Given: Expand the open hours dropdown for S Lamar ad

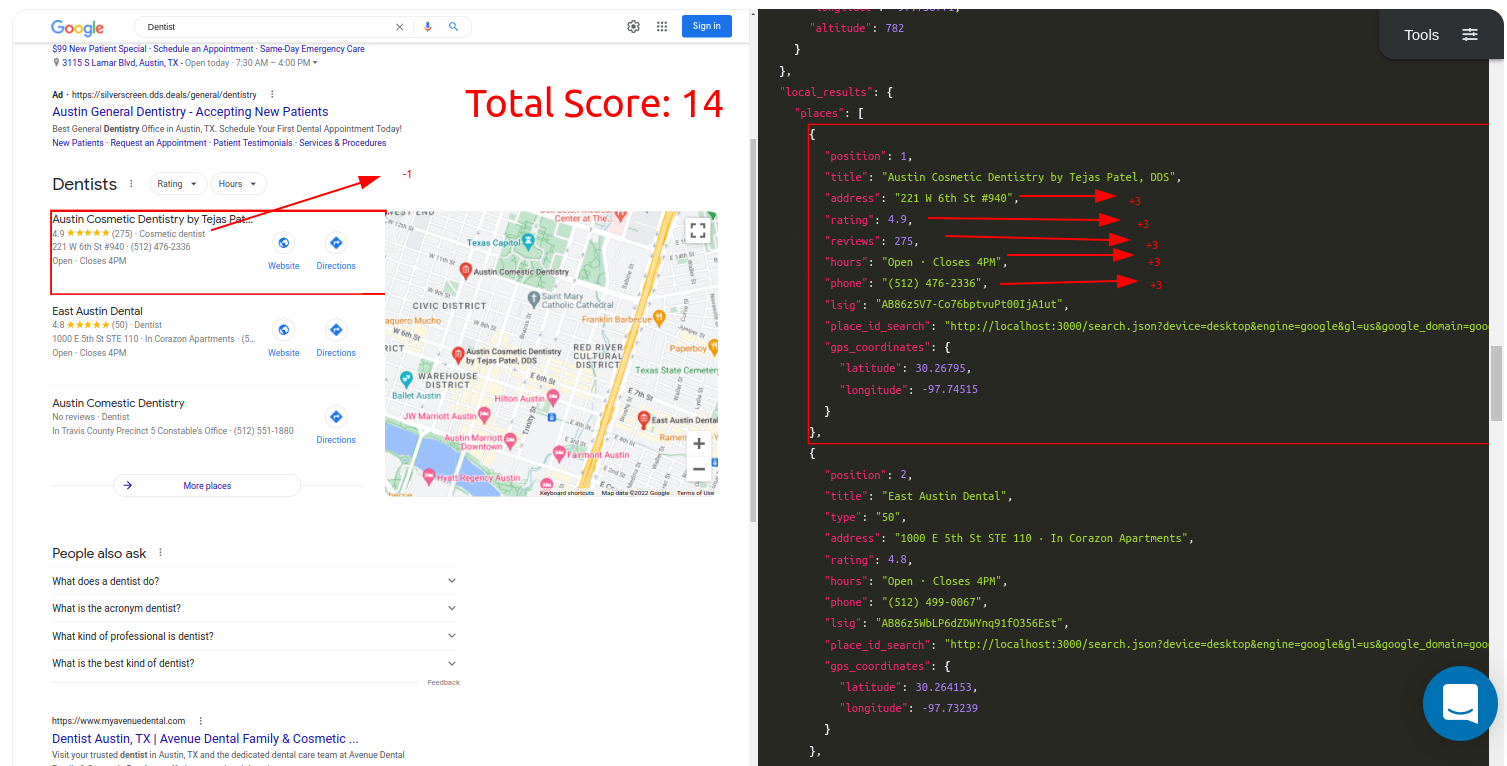Looking at the screenshot, I should 315,63.
